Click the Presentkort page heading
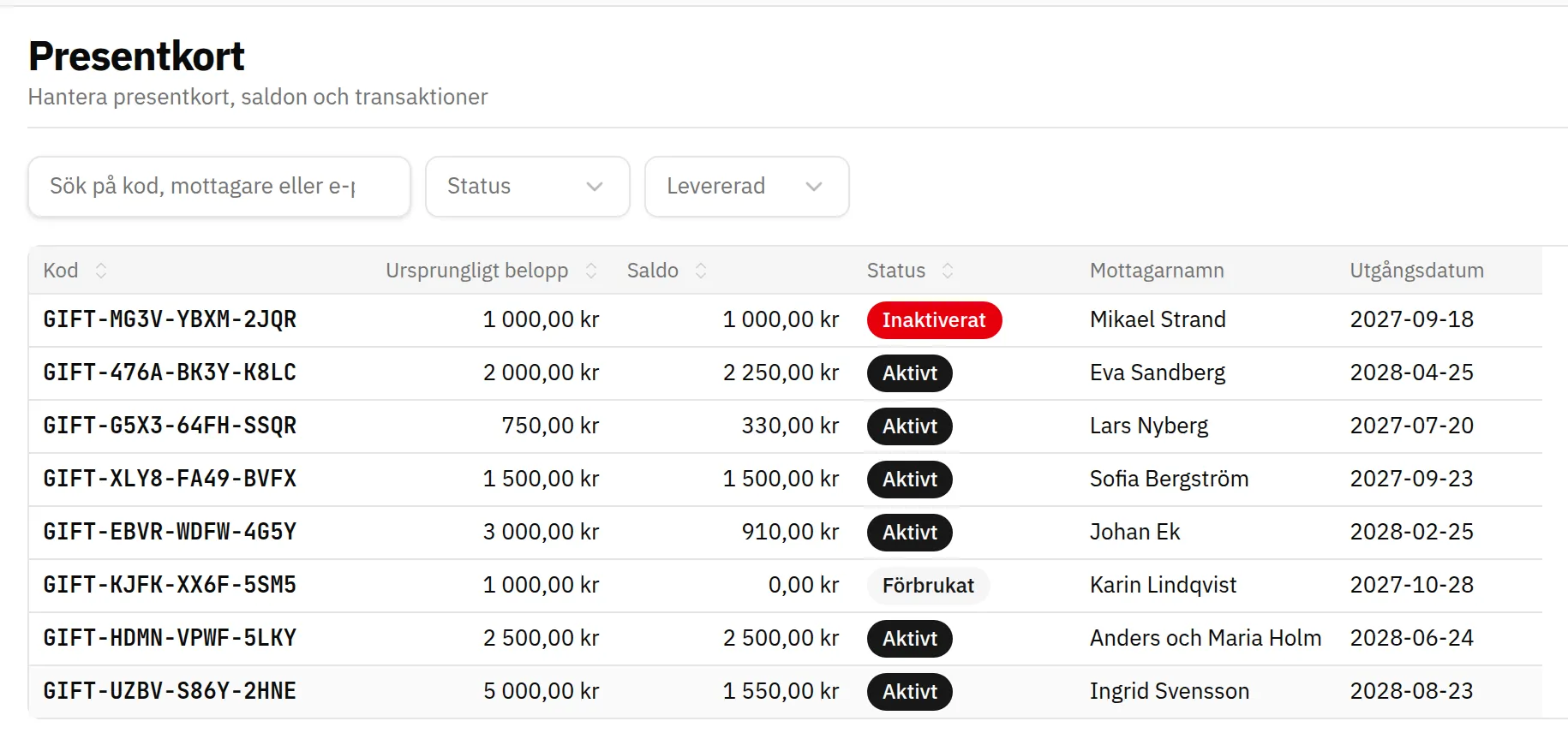The width and height of the screenshot is (1568, 745). [136, 57]
